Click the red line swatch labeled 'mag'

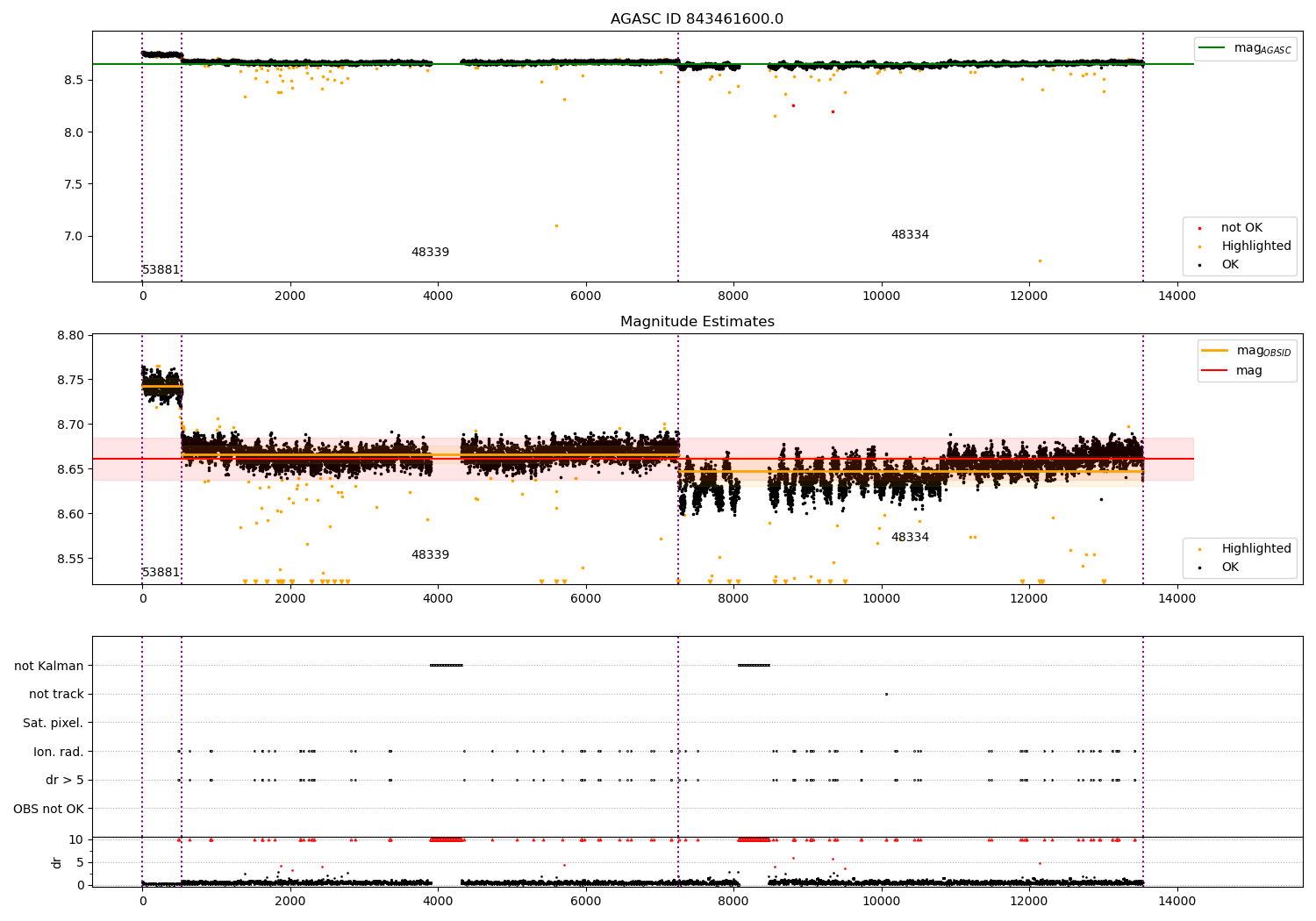coord(1214,371)
